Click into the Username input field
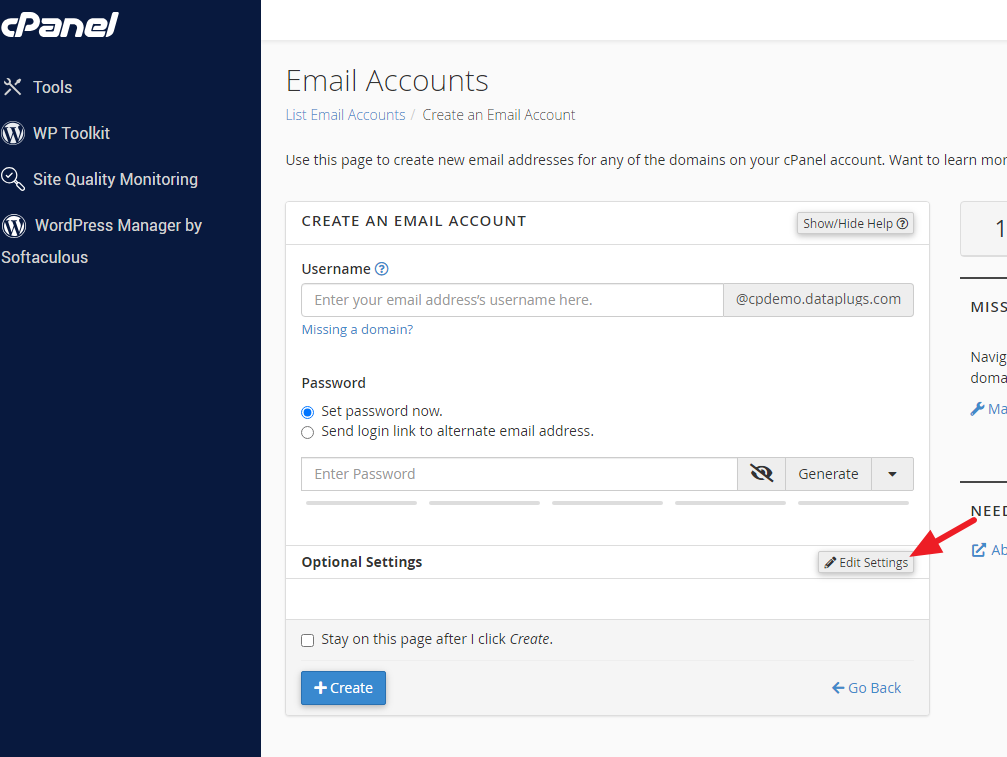1007x757 pixels. pyautogui.click(x=512, y=300)
